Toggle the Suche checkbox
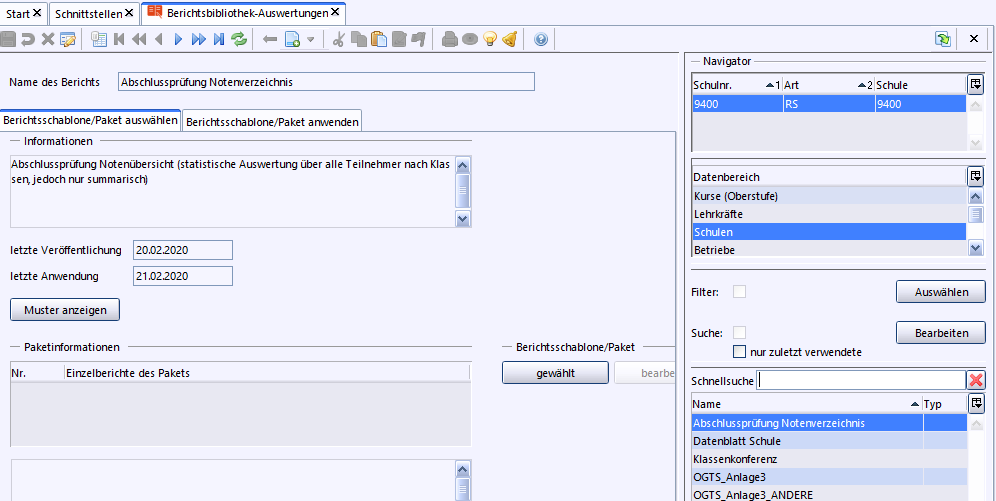 tap(740, 332)
